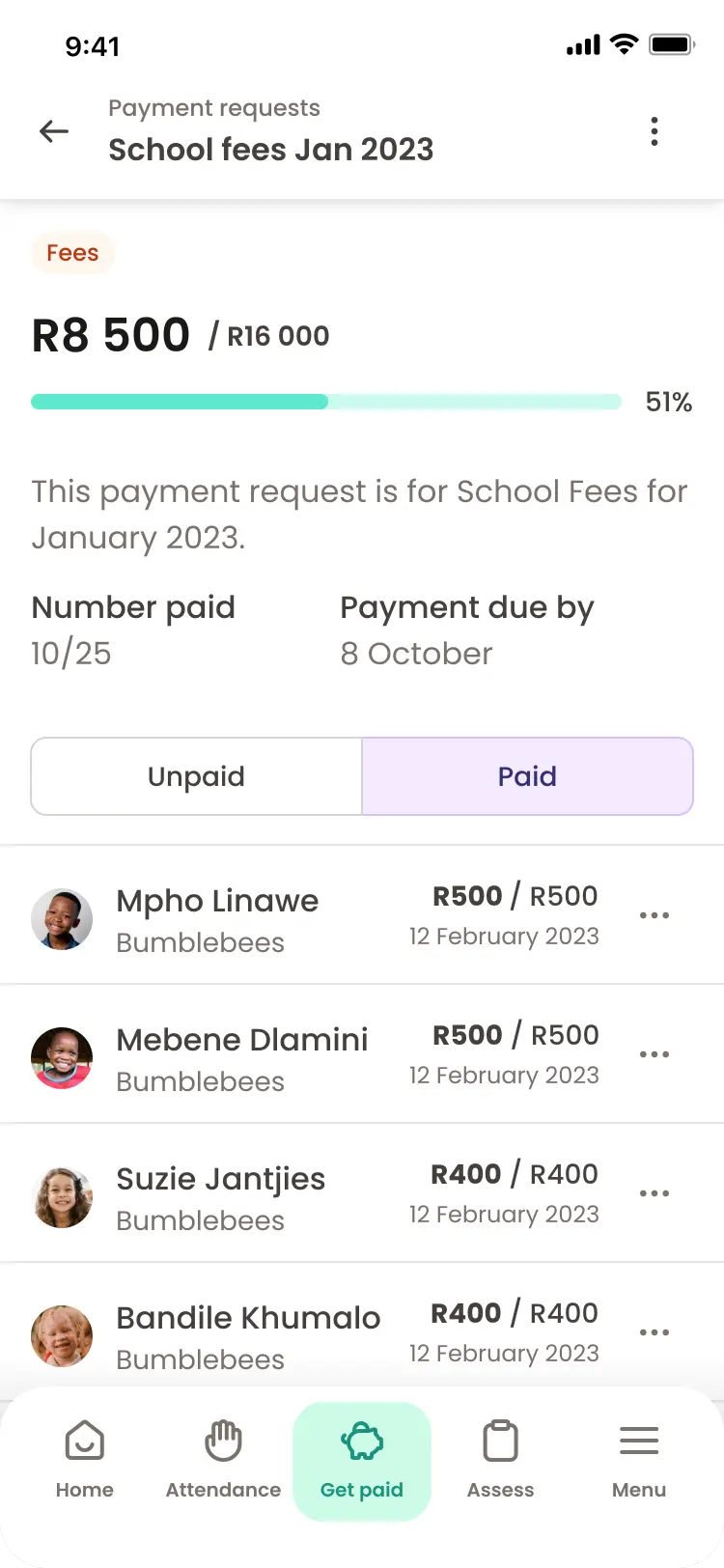Open the vertical three-dot options menu
724x1568 pixels.
tap(654, 131)
